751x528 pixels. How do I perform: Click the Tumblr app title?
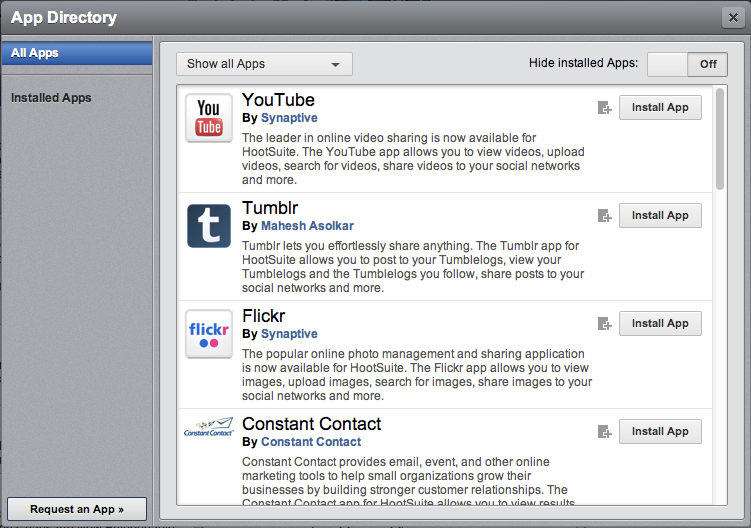point(270,208)
